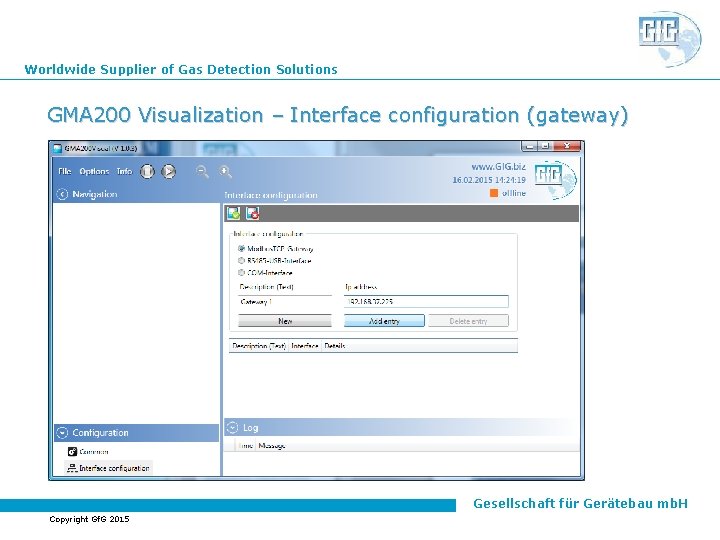The image size is (720, 540).
Task: Click the zoom in magnifier icon
Action: coord(225,172)
